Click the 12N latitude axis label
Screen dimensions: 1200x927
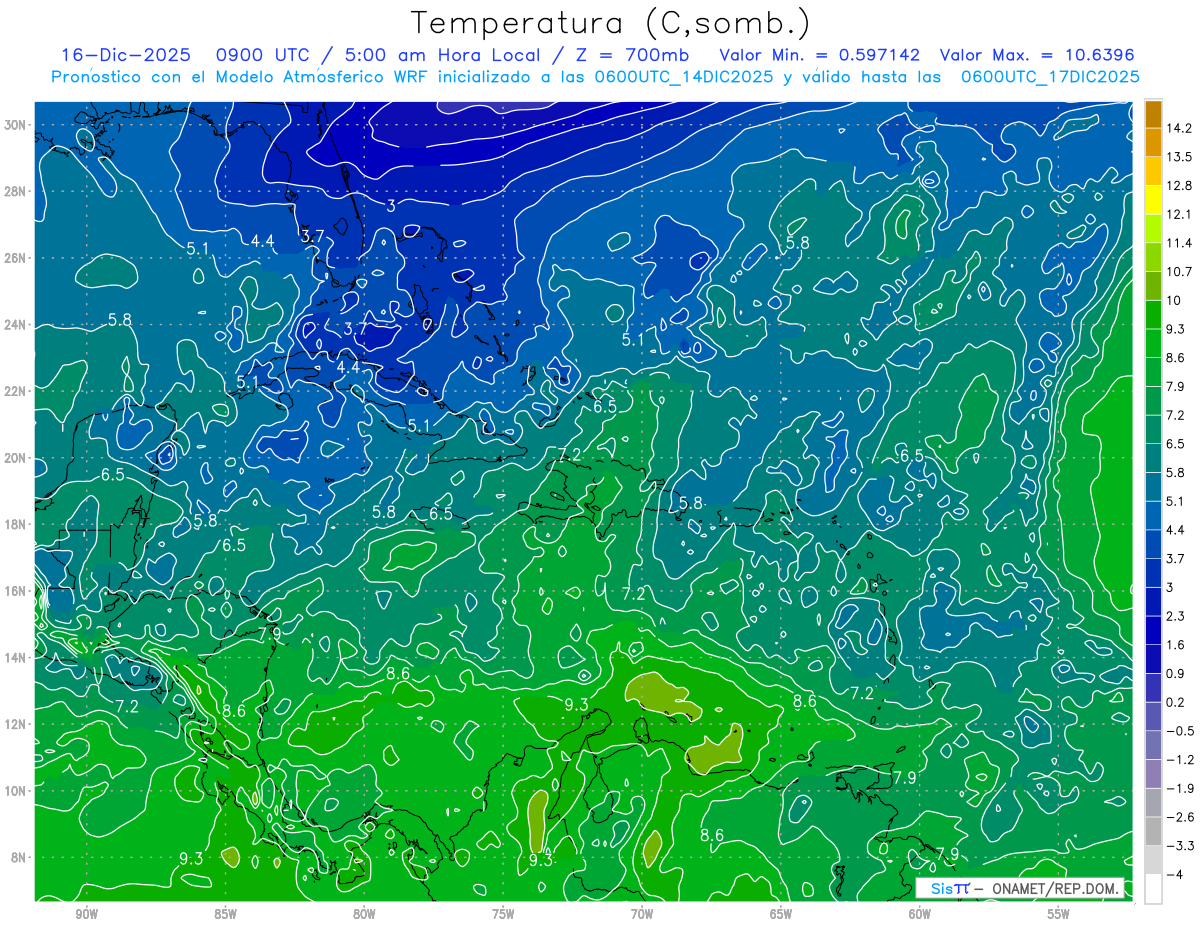15,724
